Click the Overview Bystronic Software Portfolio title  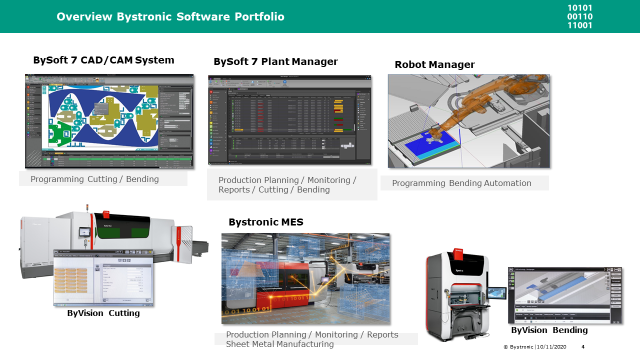tap(170, 17)
